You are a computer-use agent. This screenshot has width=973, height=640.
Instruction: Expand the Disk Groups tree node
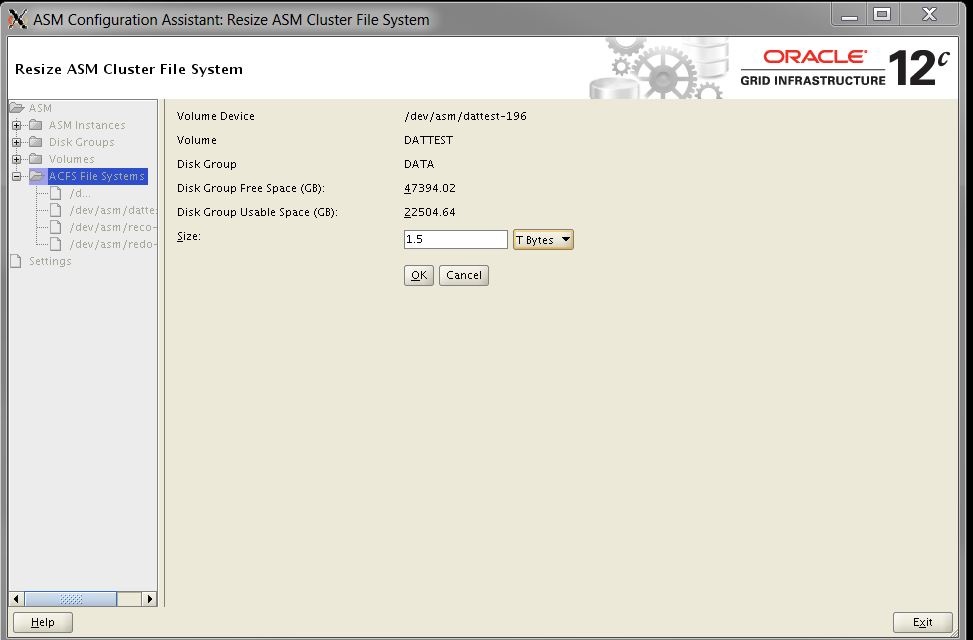pyautogui.click(x=17, y=142)
